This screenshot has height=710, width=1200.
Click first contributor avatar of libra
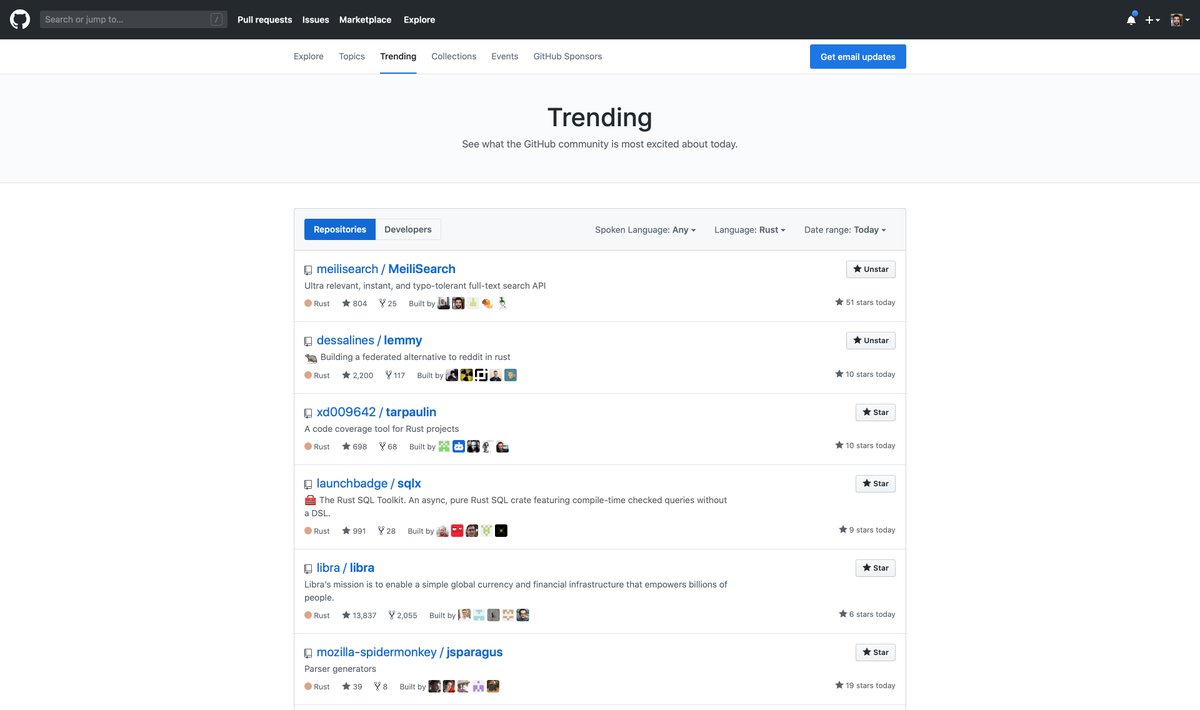point(464,615)
